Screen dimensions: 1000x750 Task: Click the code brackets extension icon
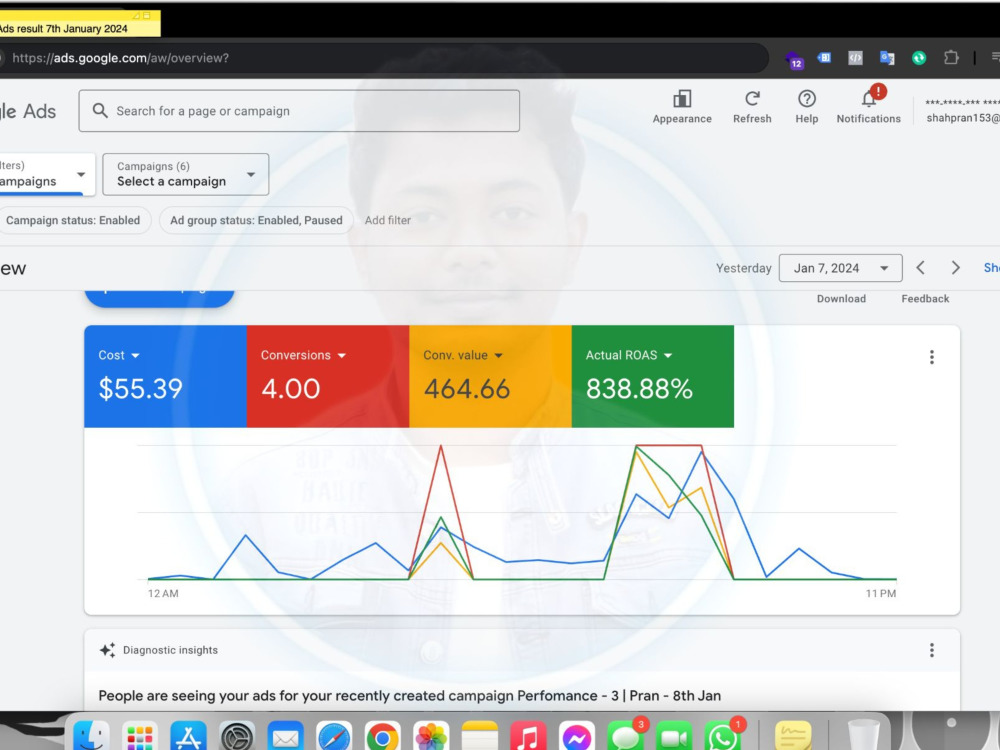855,58
